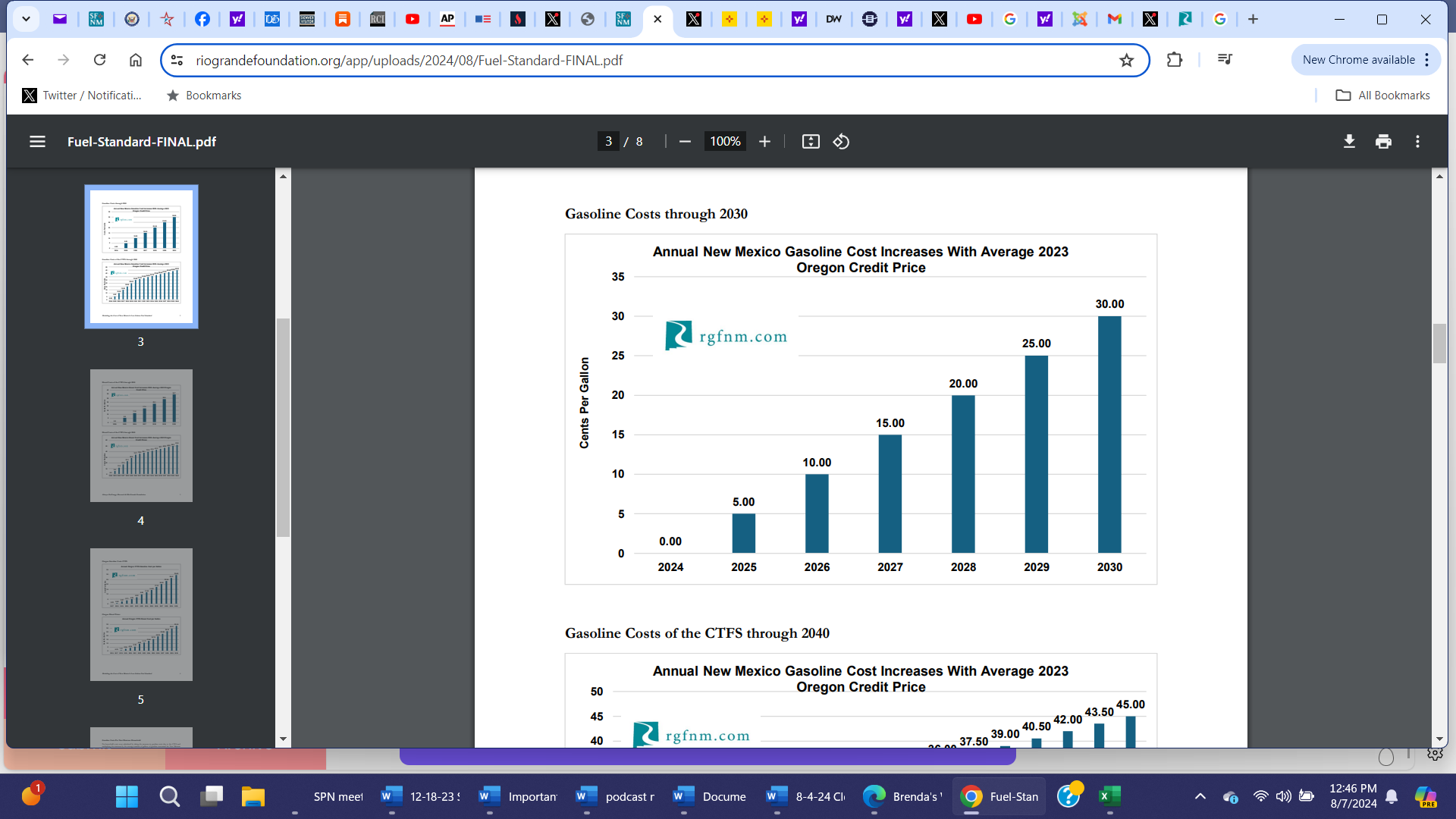Download the PDF file
This screenshot has width=1456, height=819.
(x=1349, y=142)
